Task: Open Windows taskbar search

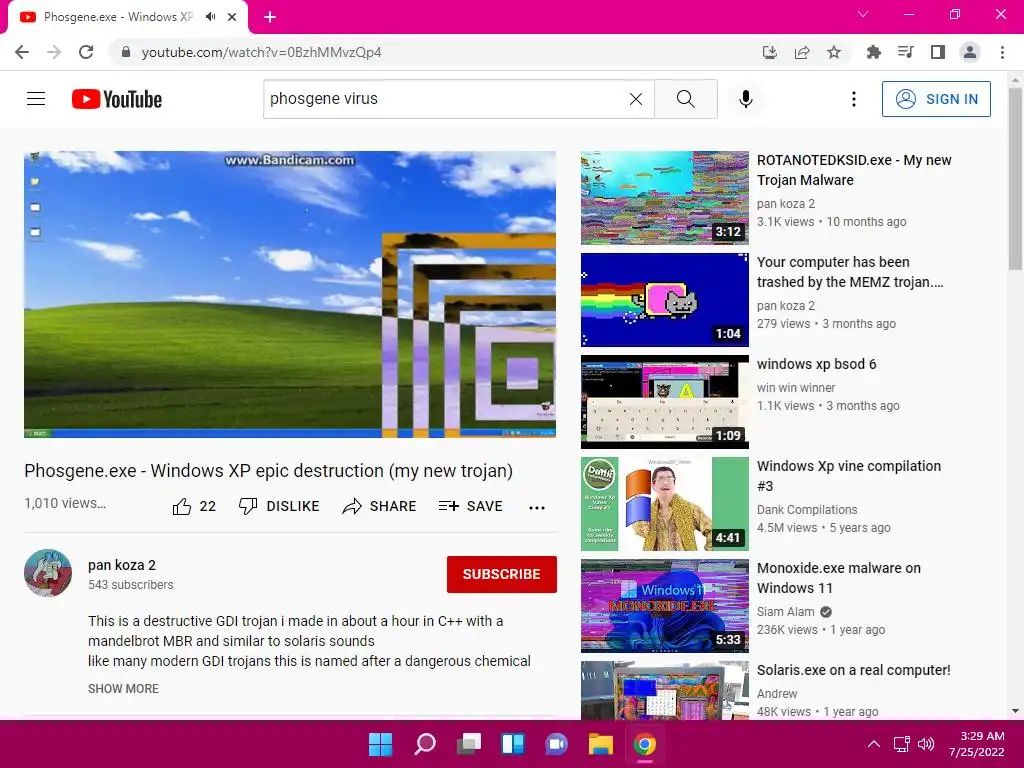Action: [424, 744]
